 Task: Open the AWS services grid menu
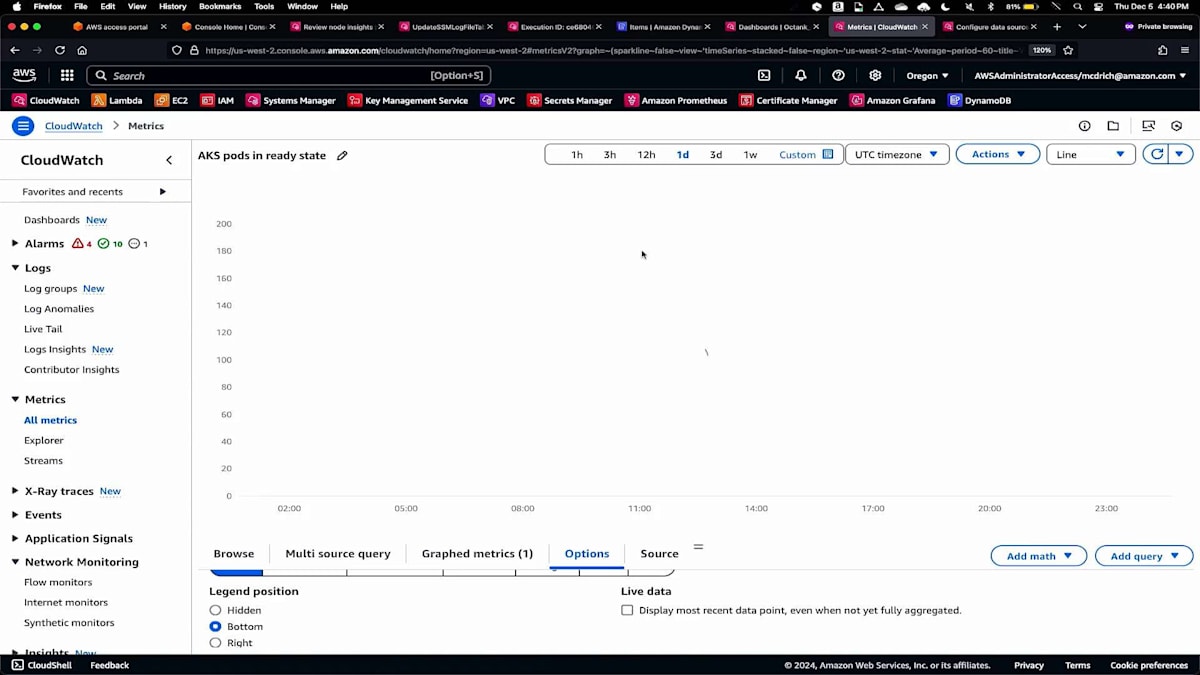[x=67, y=75]
